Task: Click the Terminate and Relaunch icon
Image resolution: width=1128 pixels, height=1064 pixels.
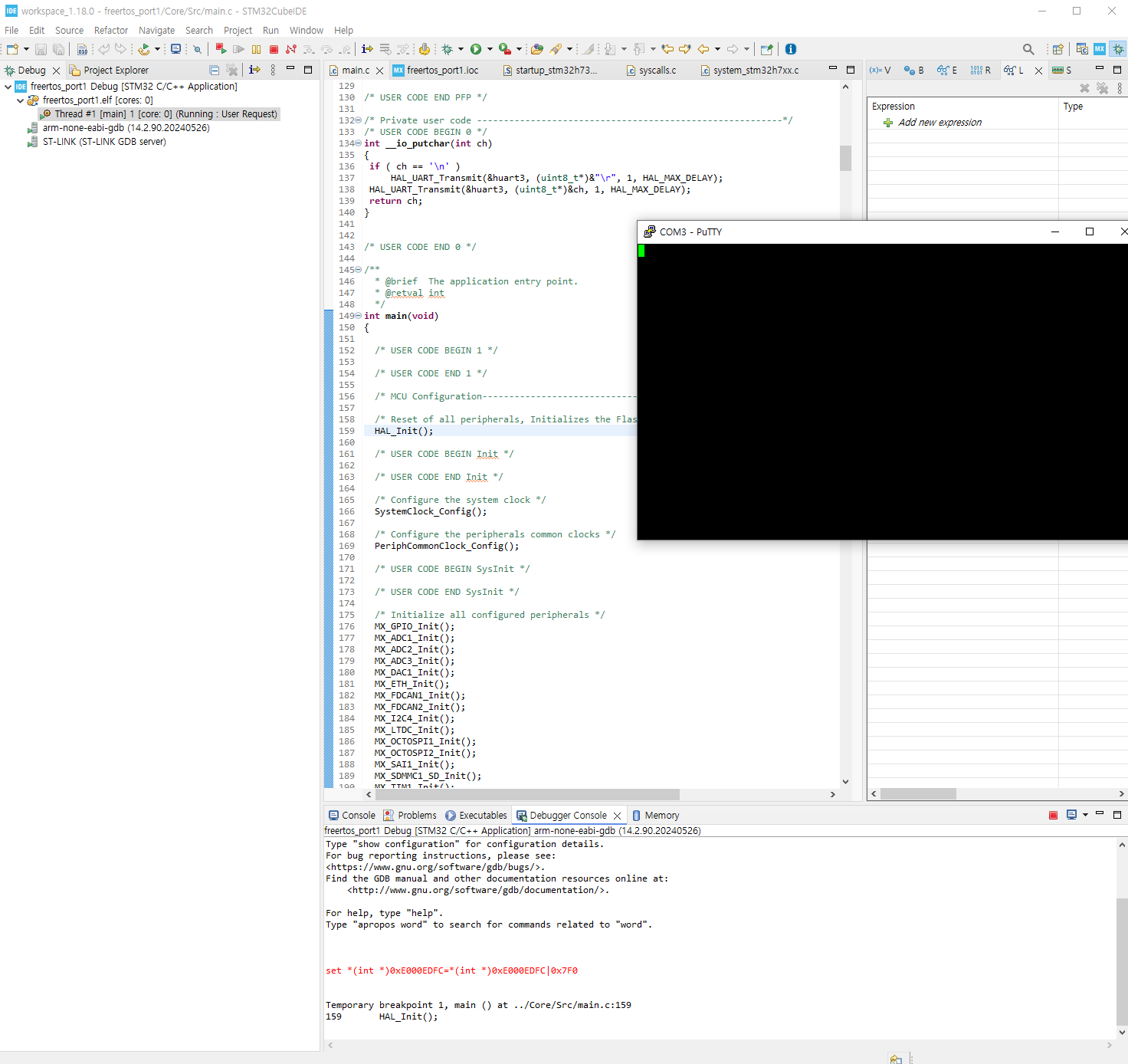Action: pyautogui.click(x=221, y=49)
